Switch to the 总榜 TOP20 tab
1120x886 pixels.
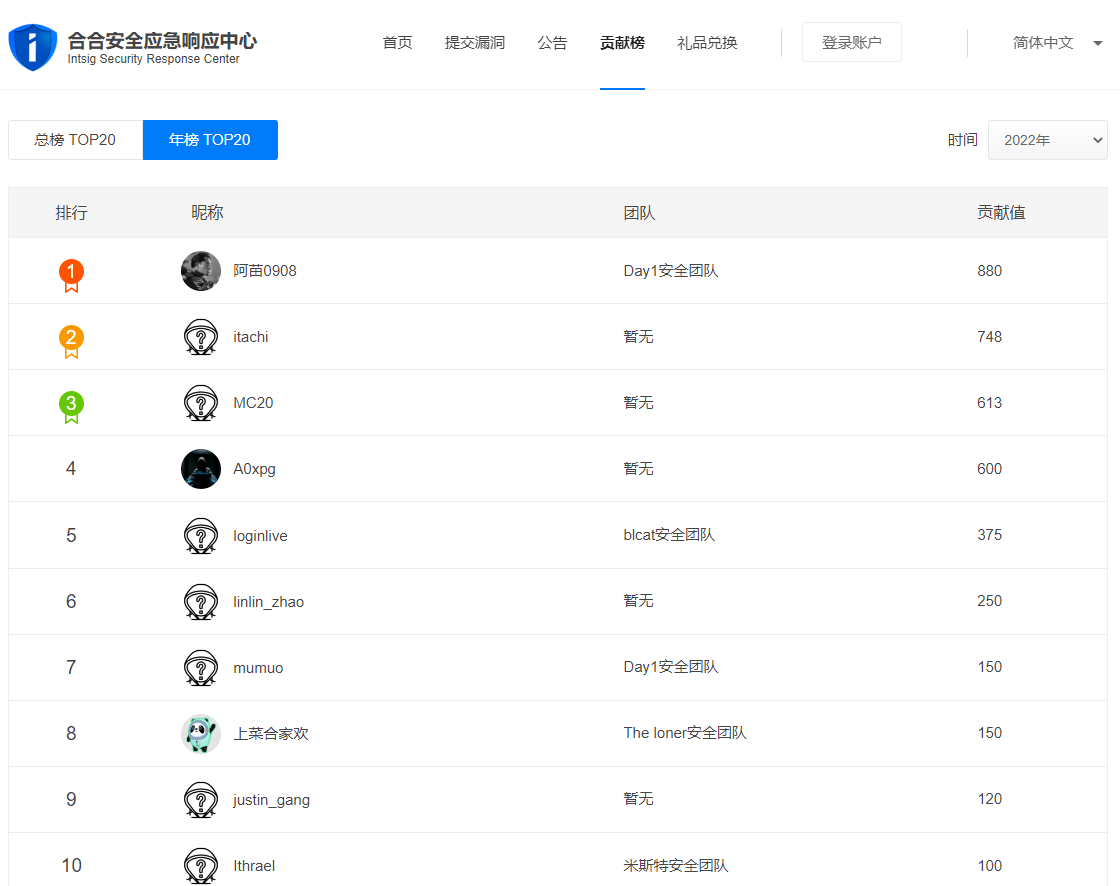[75, 140]
